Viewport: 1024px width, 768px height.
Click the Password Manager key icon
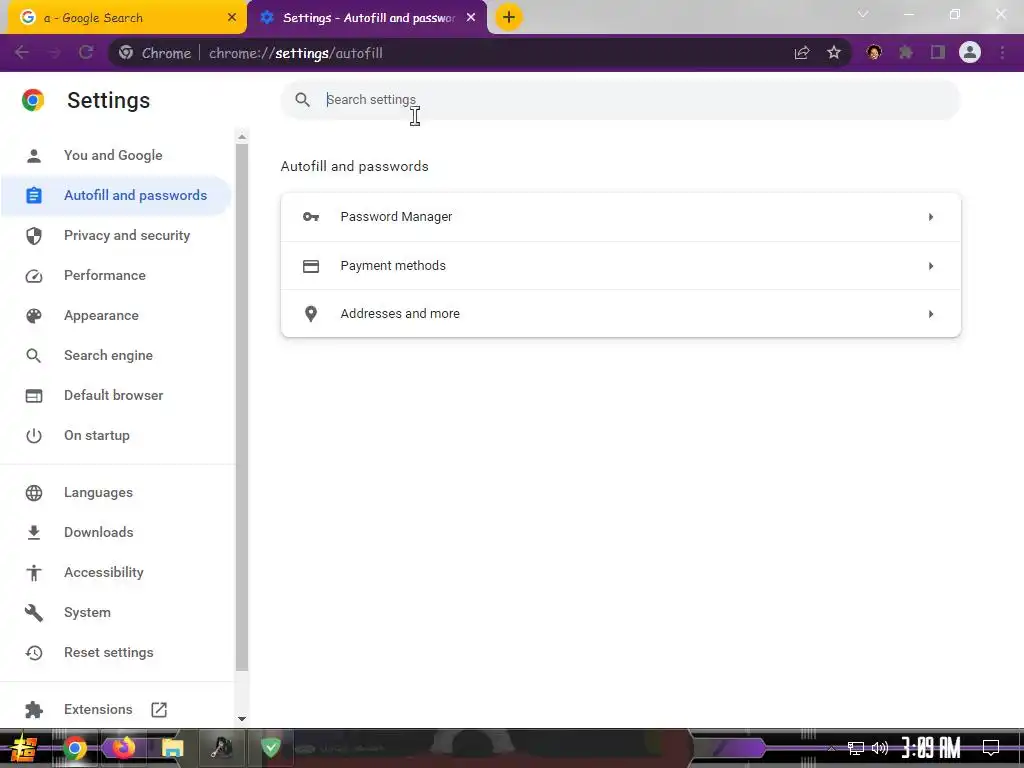(x=311, y=217)
